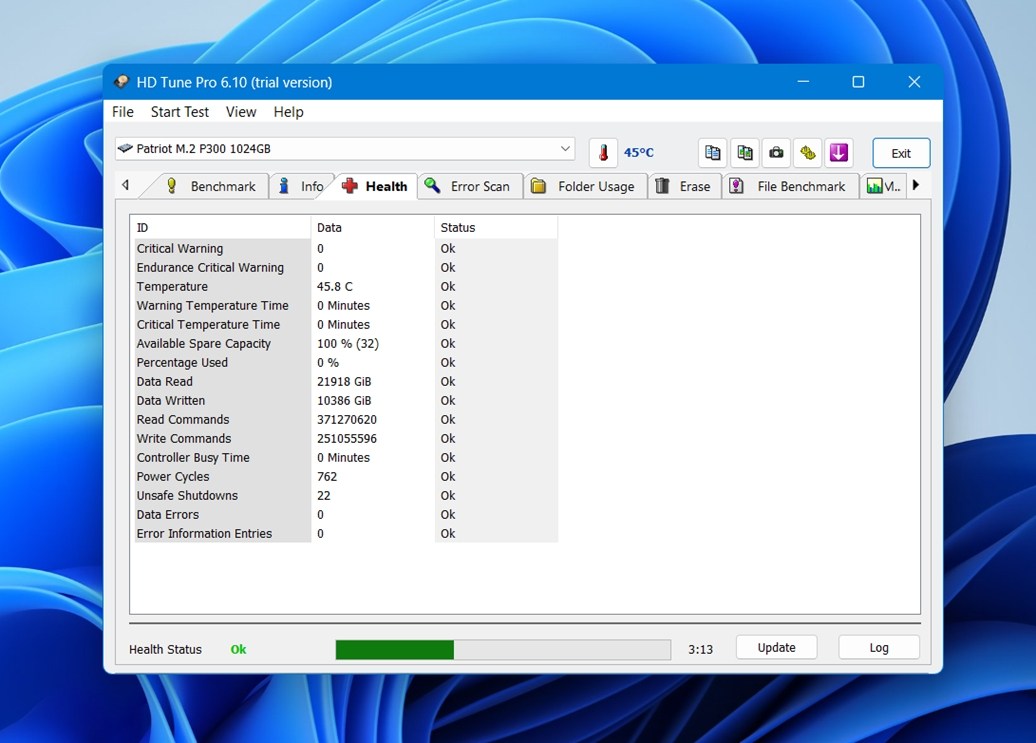Switch to the Error Scan tab
The width and height of the screenshot is (1036, 743).
click(468, 186)
